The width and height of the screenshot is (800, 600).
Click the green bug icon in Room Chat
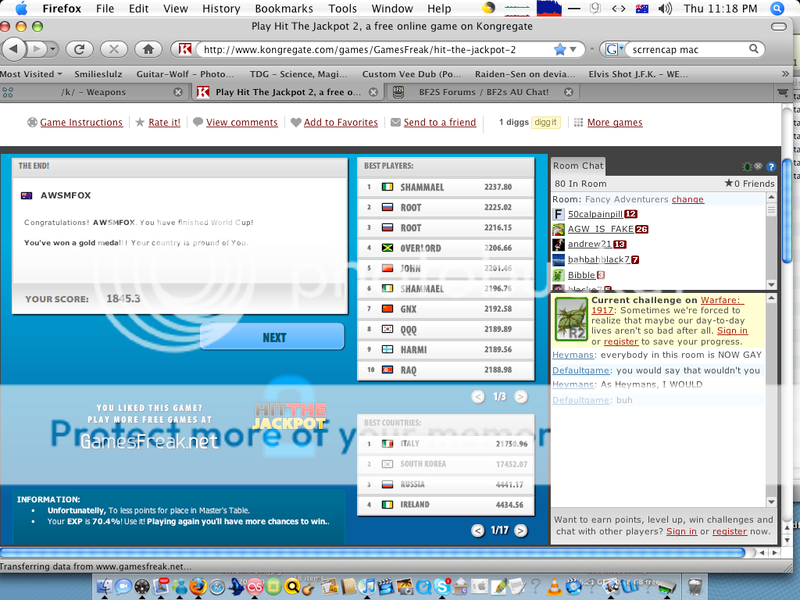747,166
